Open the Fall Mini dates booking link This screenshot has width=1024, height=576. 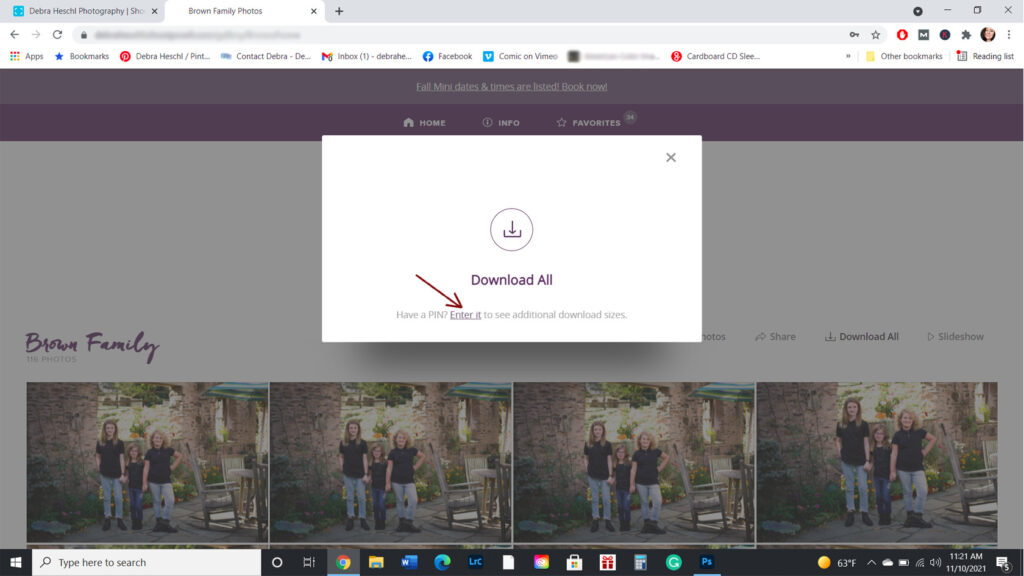[511, 86]
